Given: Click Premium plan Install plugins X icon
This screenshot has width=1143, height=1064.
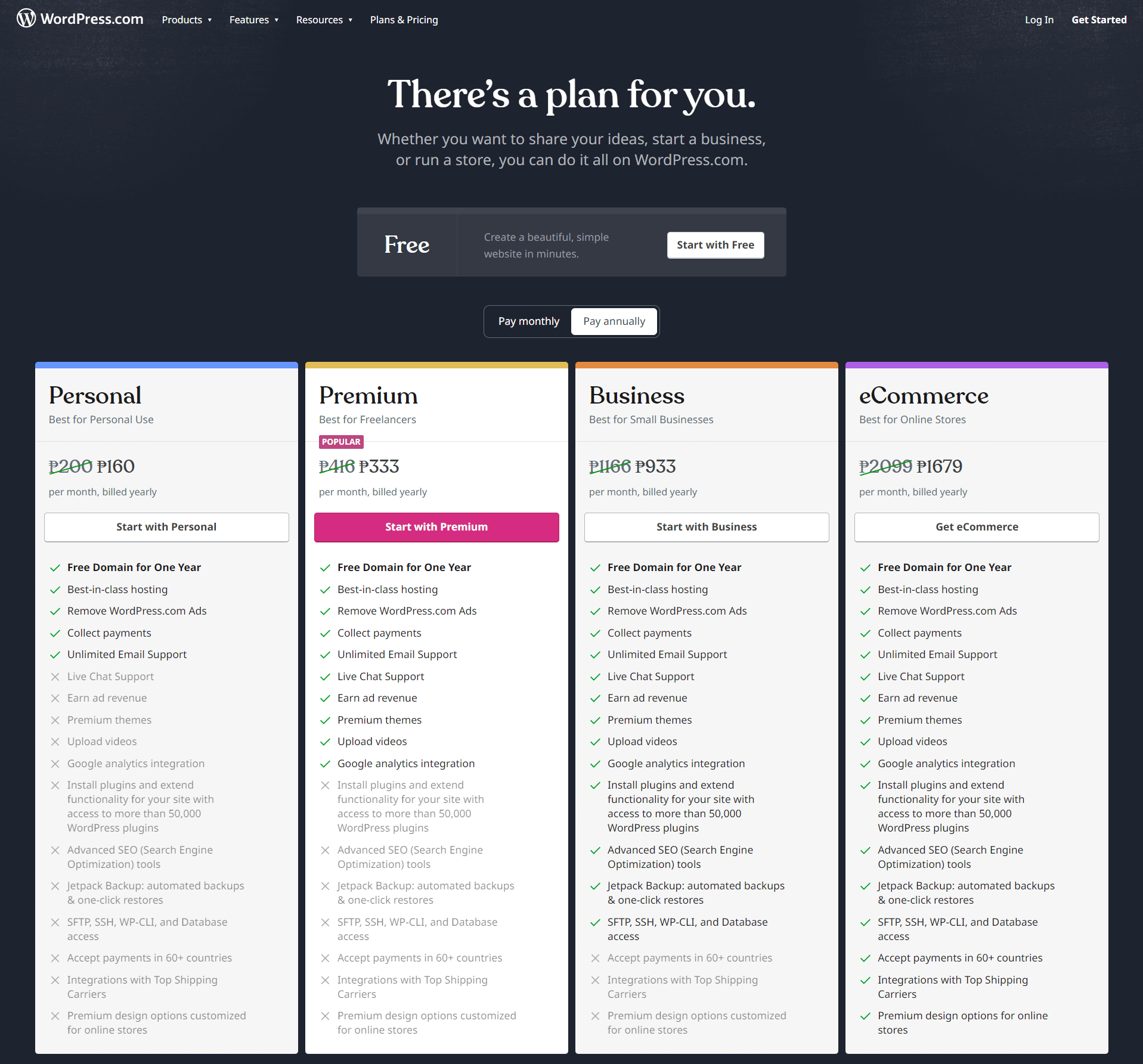Looking at the screenshot, I should click(325, 785).
